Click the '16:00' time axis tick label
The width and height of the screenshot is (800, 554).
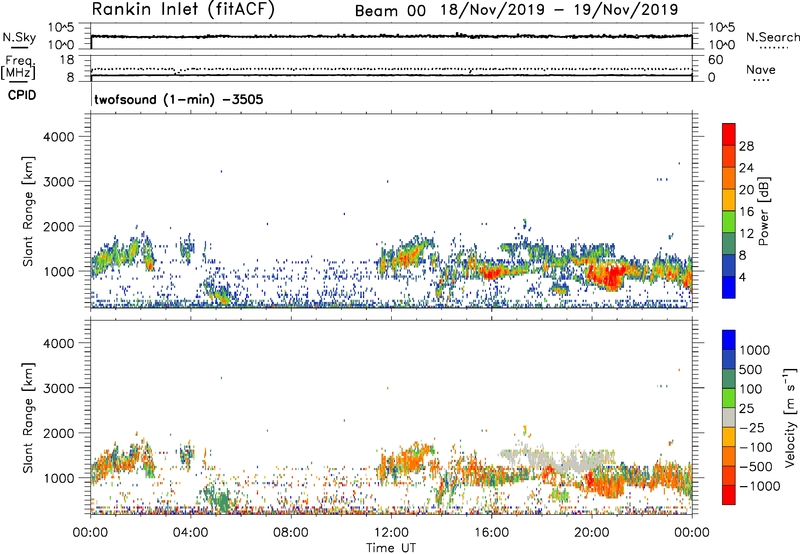[x=491, y=533]
